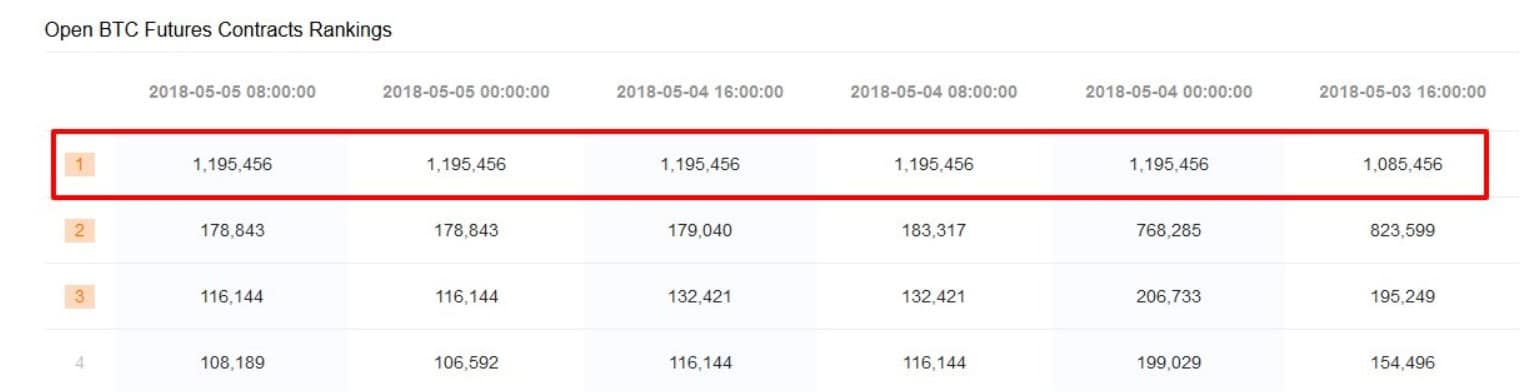Click the "Open BTC Futures Contracts Rankings" title
The height and width of the screenshot is (392, 1520).
click(218, 30)
